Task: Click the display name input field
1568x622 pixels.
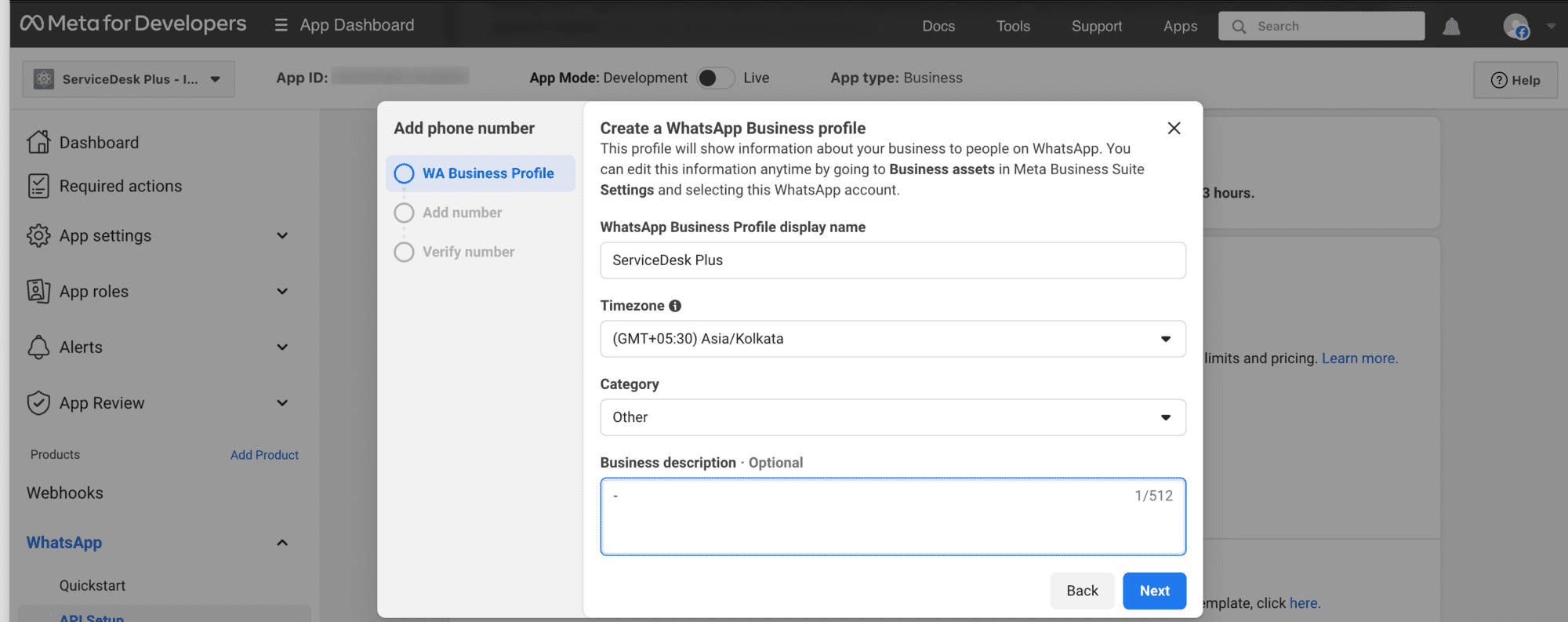Action: [892, 260]
